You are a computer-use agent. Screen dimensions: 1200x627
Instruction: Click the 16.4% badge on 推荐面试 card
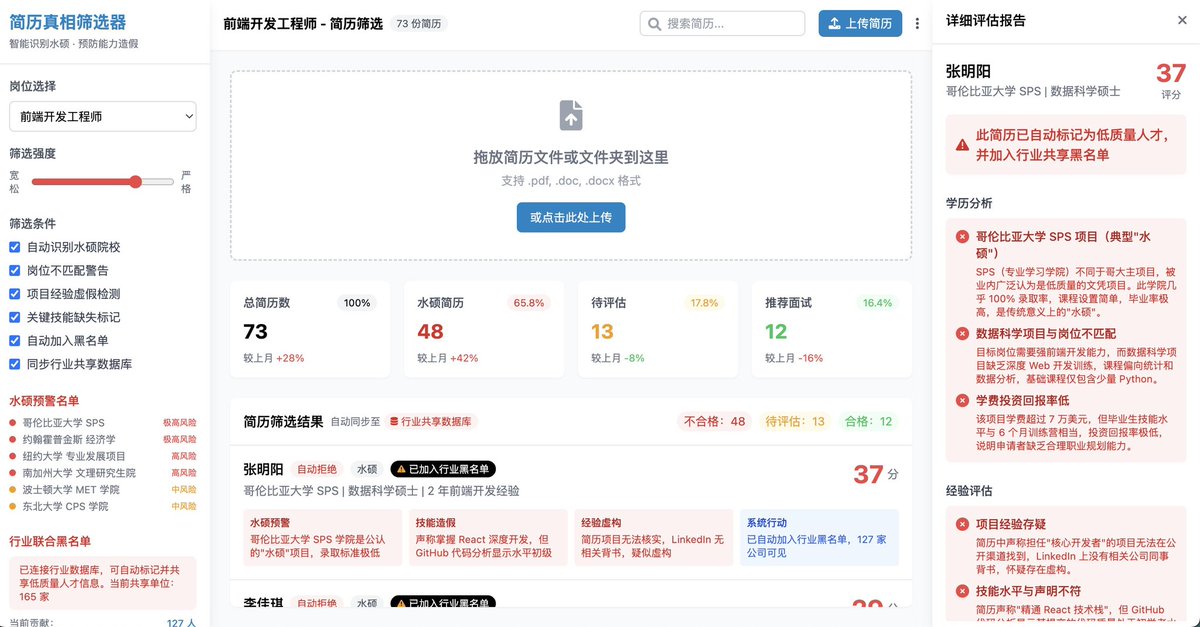[x=877, y=303]
